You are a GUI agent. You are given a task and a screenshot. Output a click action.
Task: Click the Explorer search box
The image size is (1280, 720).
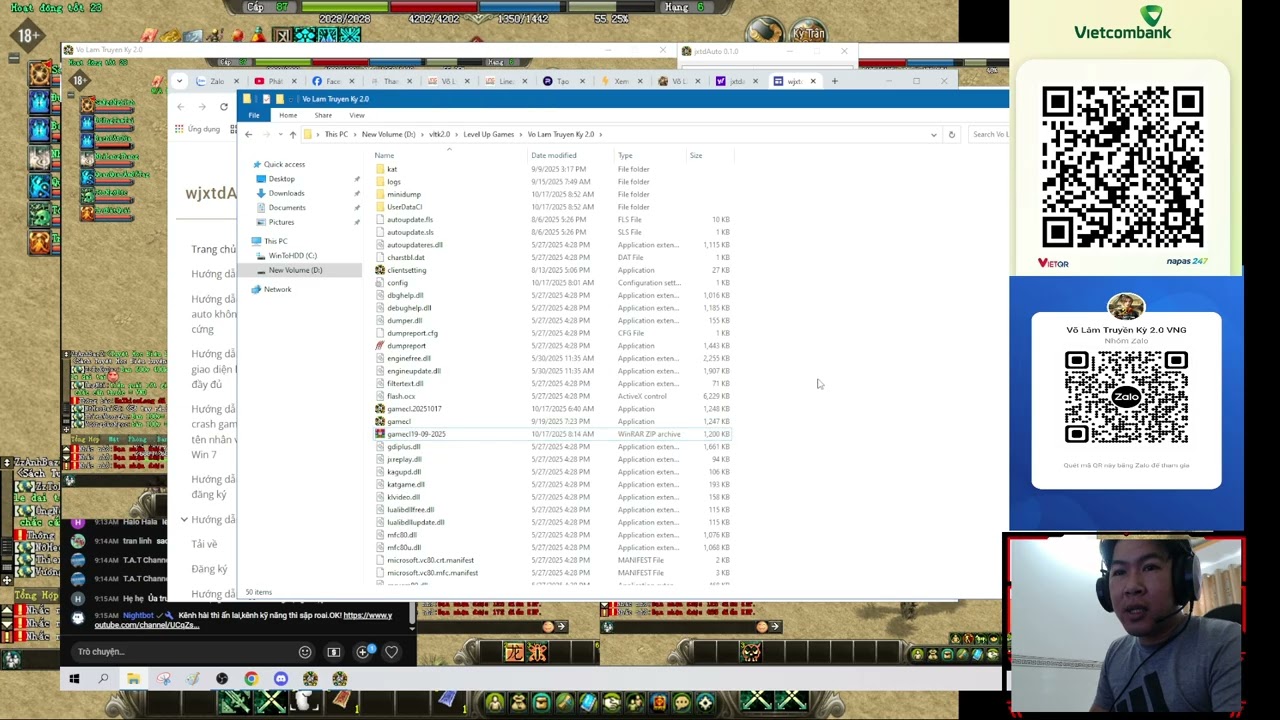[x=988, y=134]
